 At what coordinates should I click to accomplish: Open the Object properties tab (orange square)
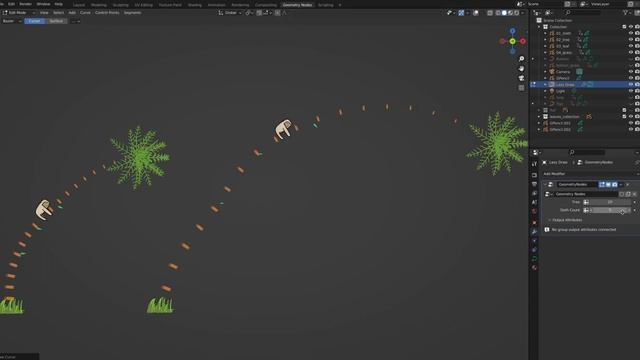point(534,222)
